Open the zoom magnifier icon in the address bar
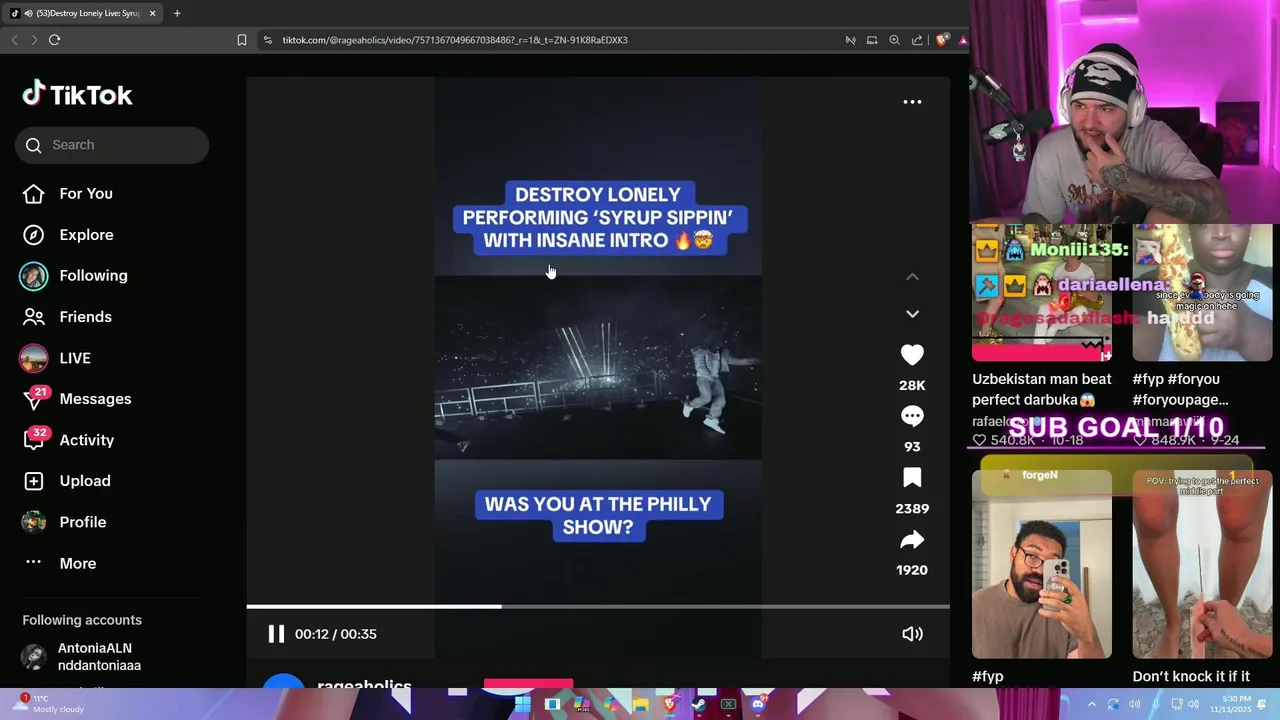The height and width of the screenshot is (720, 1280). click(894, 40)
